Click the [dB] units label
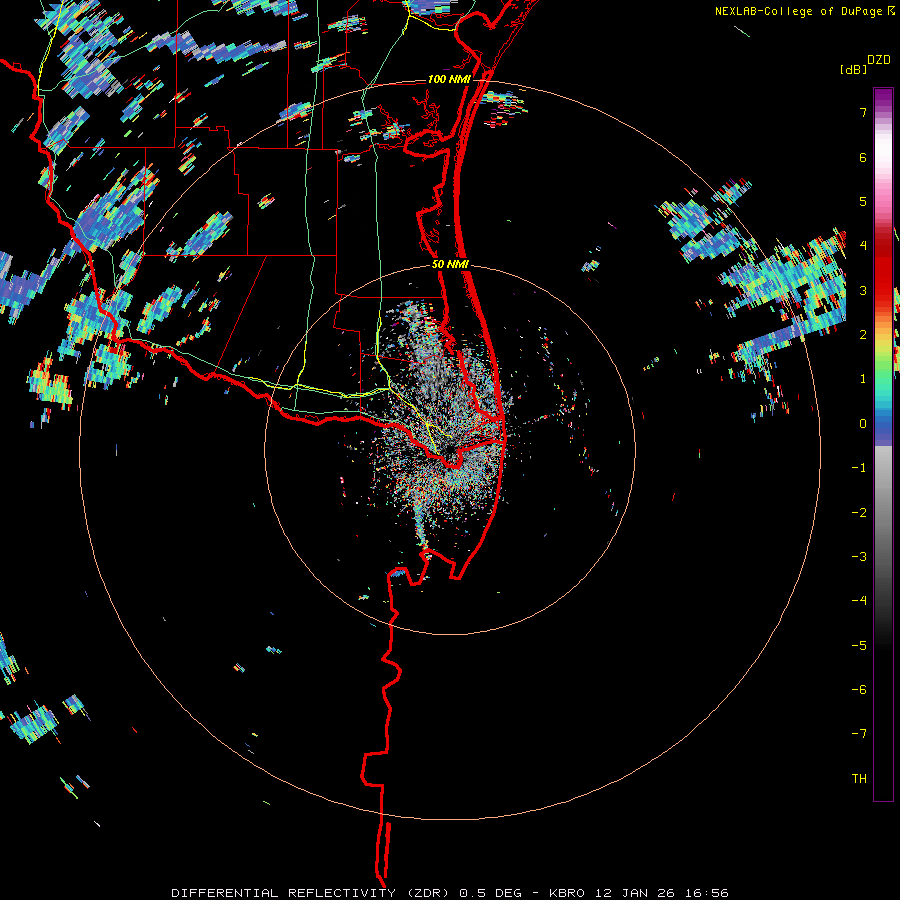900x900 pixels. tap(854, 69)
